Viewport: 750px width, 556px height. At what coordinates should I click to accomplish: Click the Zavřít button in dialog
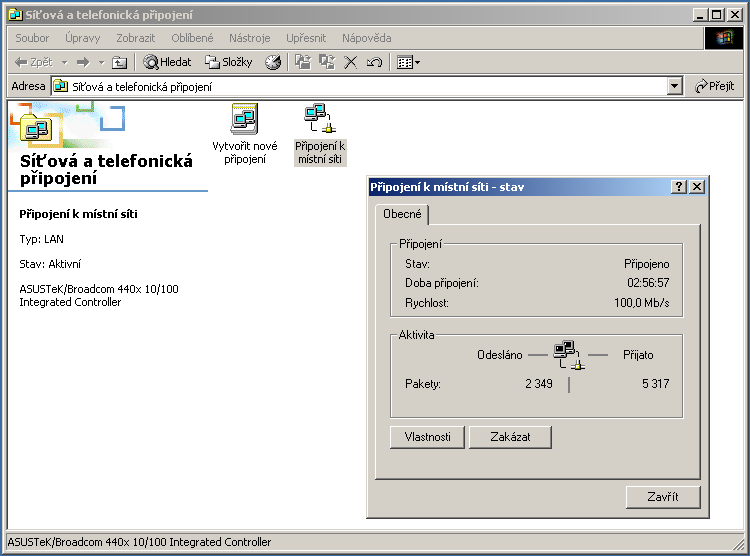pyautogui.click(x=662, y=497)
